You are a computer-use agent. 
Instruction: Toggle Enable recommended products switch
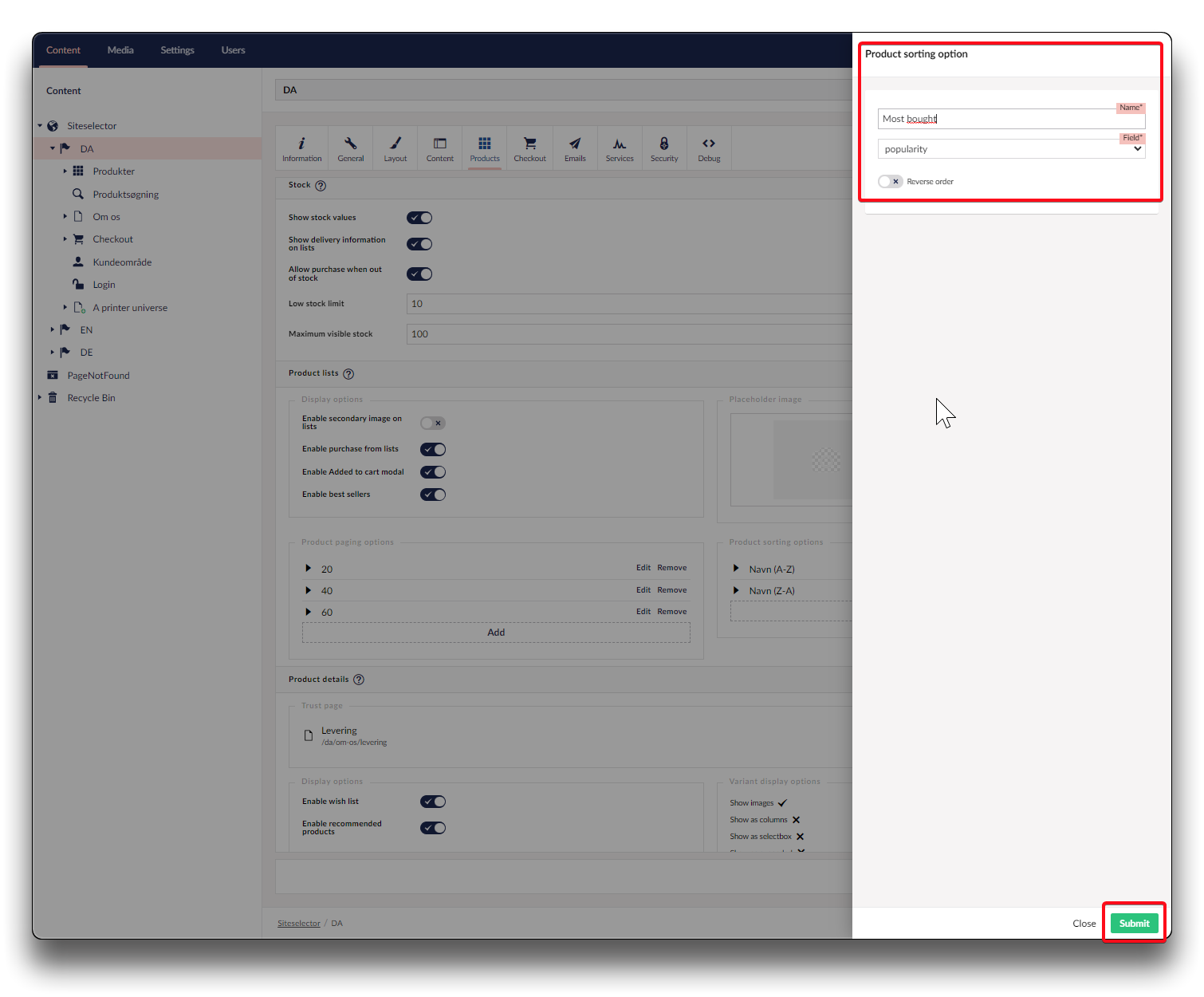tap(433, 828)
